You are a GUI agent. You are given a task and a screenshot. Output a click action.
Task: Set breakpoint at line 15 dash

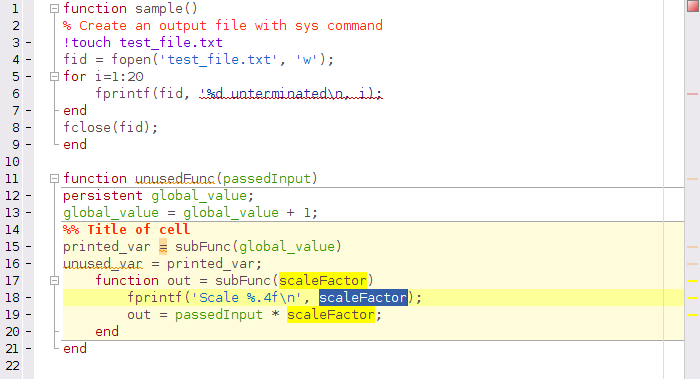point(29,246)
